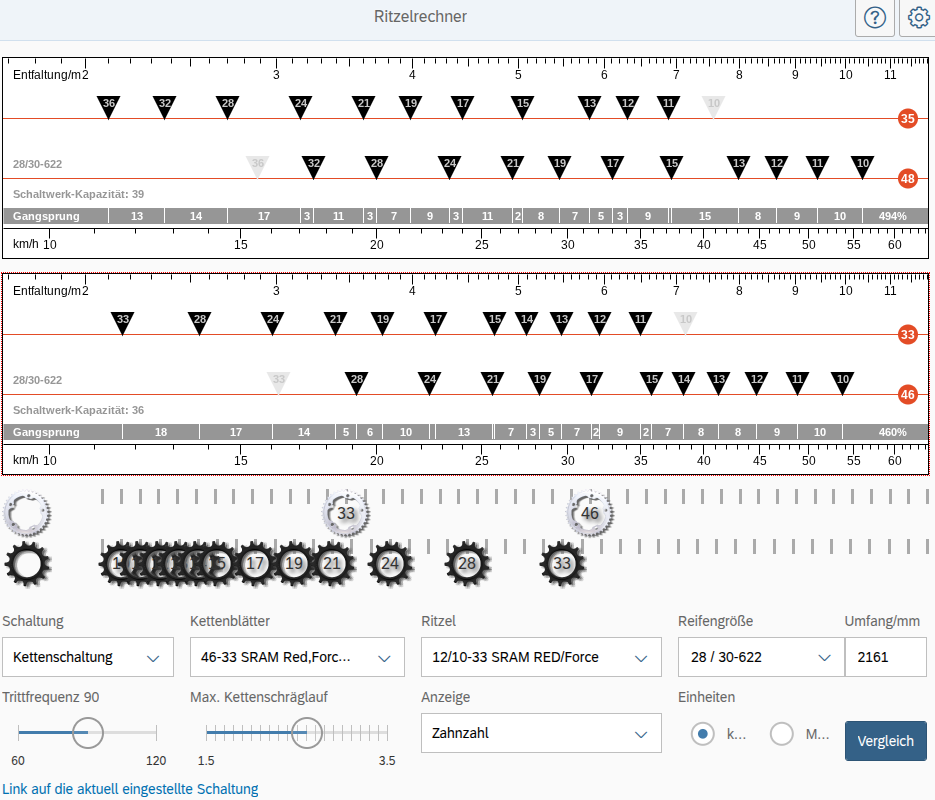The image size is (935, 800).
Task: Select the km/h units radio button
Action: [x=702, y=734]
